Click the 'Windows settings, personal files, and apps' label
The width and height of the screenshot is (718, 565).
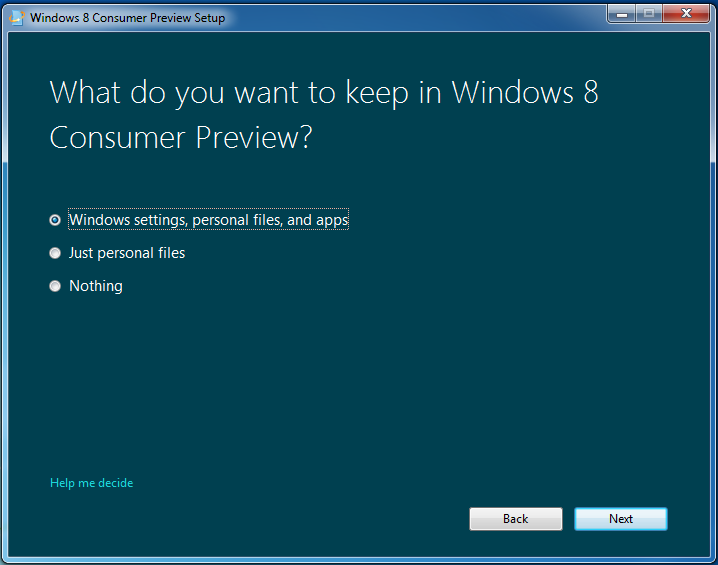click(x=208, y=220)
